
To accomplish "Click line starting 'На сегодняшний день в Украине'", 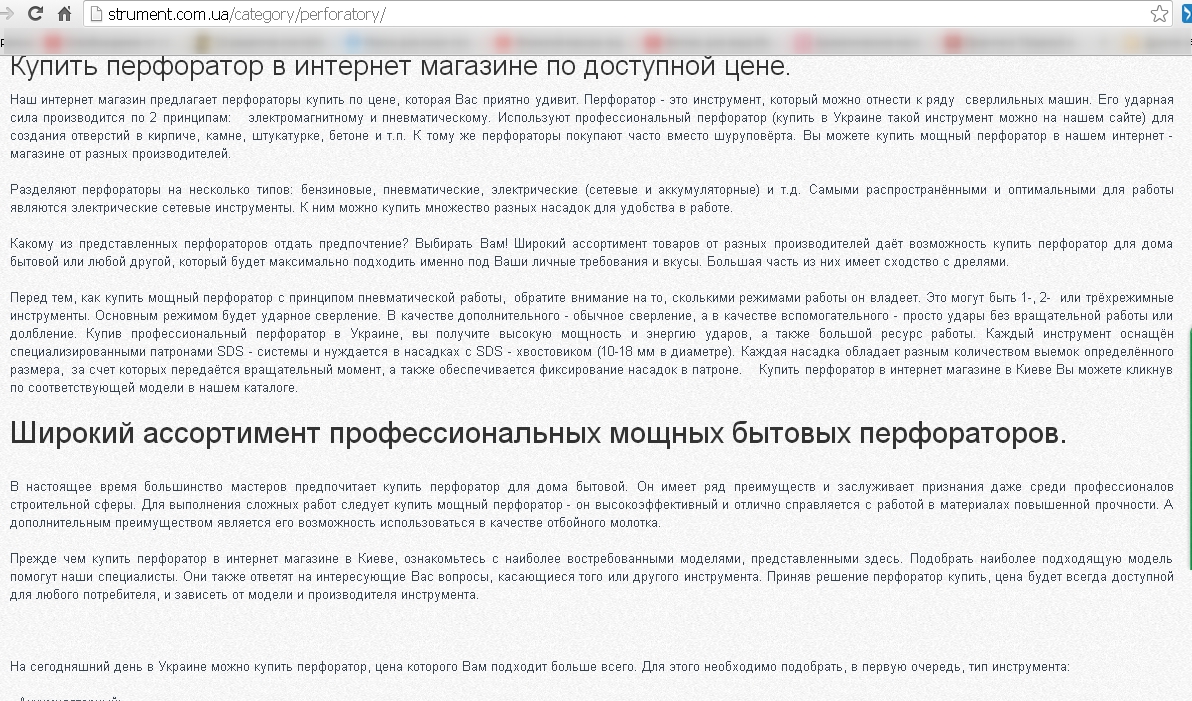I will point(540,667).
